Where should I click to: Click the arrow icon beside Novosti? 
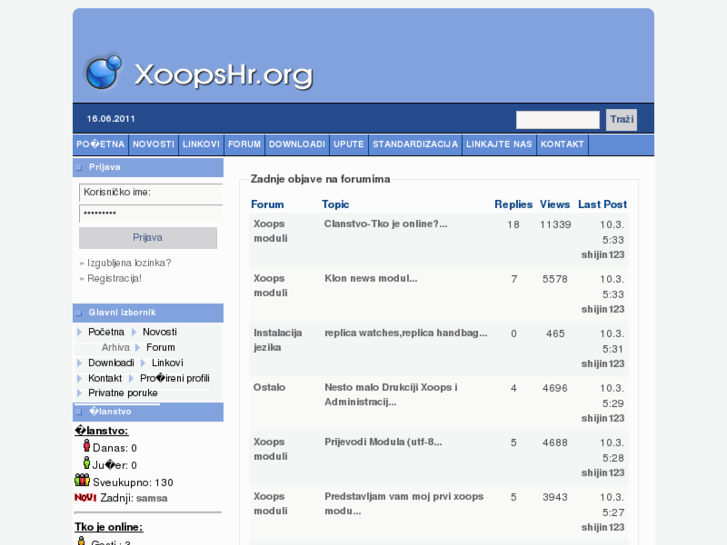(134, 332)
